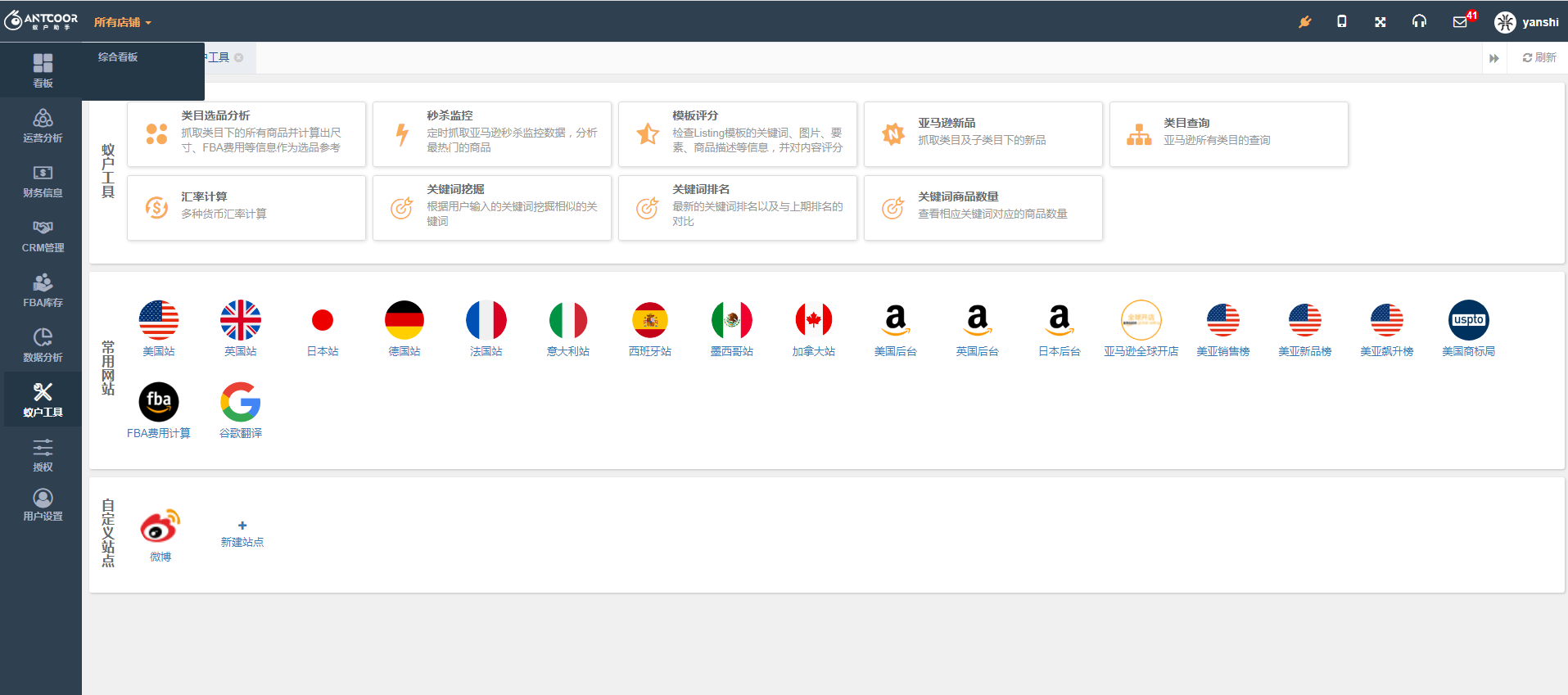This screenshot has width=1568, height=695.
Task: Open the 意大利站 Italy flag link
Action: point(568,328)
